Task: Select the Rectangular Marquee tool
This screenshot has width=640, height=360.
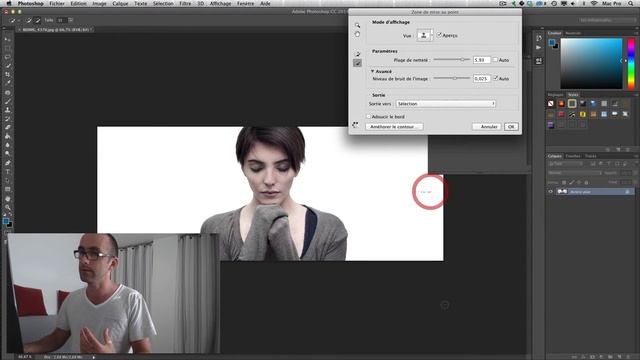Action: (7, 48)
